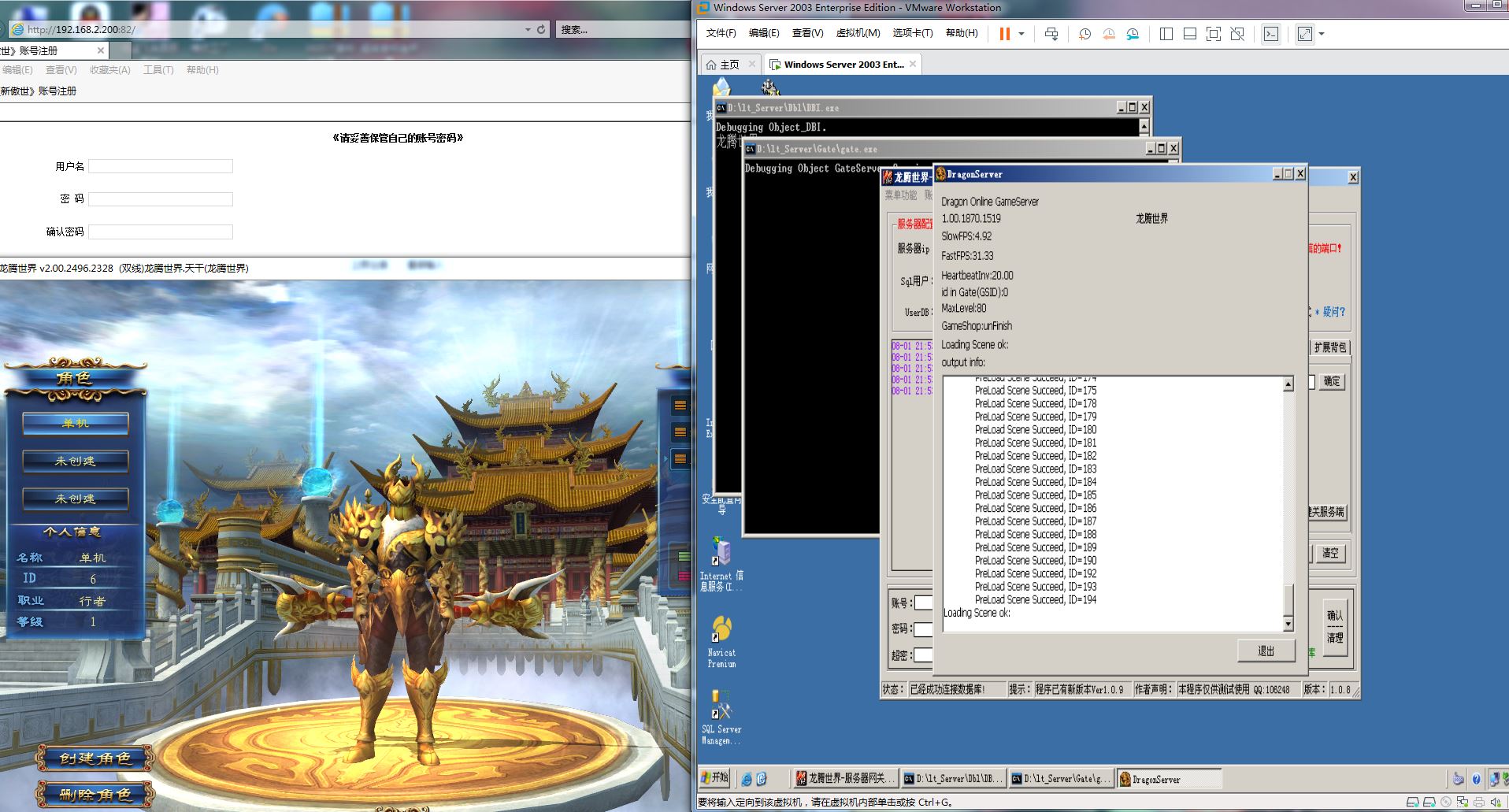Click the 删除角色 button in the game

95,795
